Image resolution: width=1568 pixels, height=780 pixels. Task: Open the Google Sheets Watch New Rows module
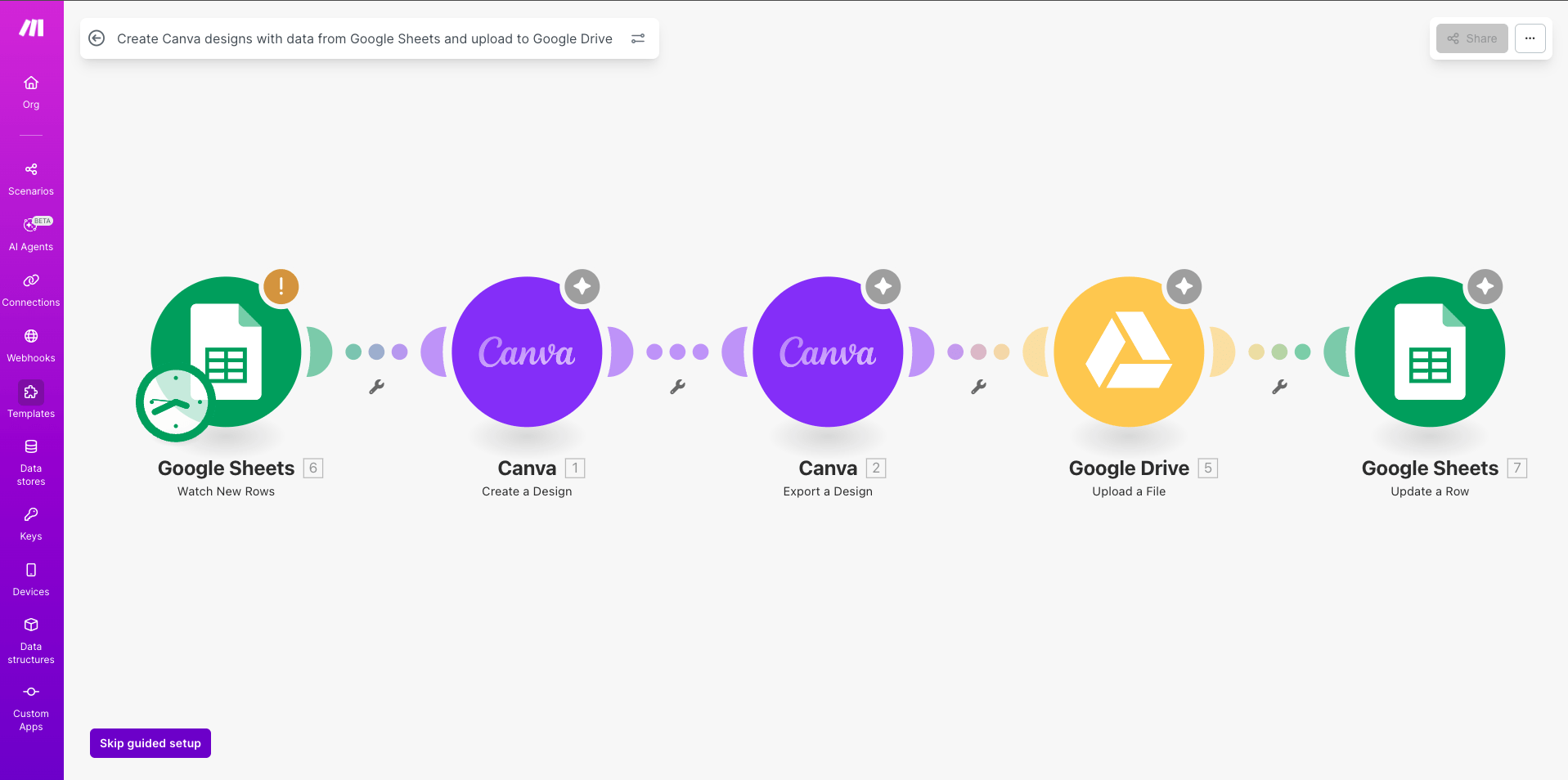[227, 352]
